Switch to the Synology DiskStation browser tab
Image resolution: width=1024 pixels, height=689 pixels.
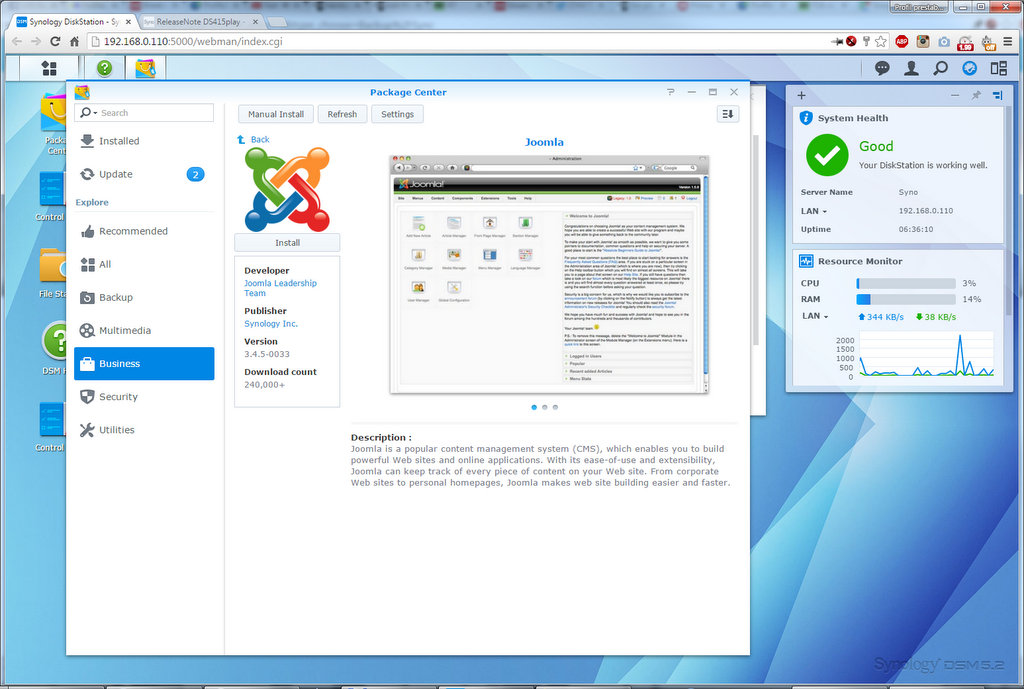click(x=74, y=22)
